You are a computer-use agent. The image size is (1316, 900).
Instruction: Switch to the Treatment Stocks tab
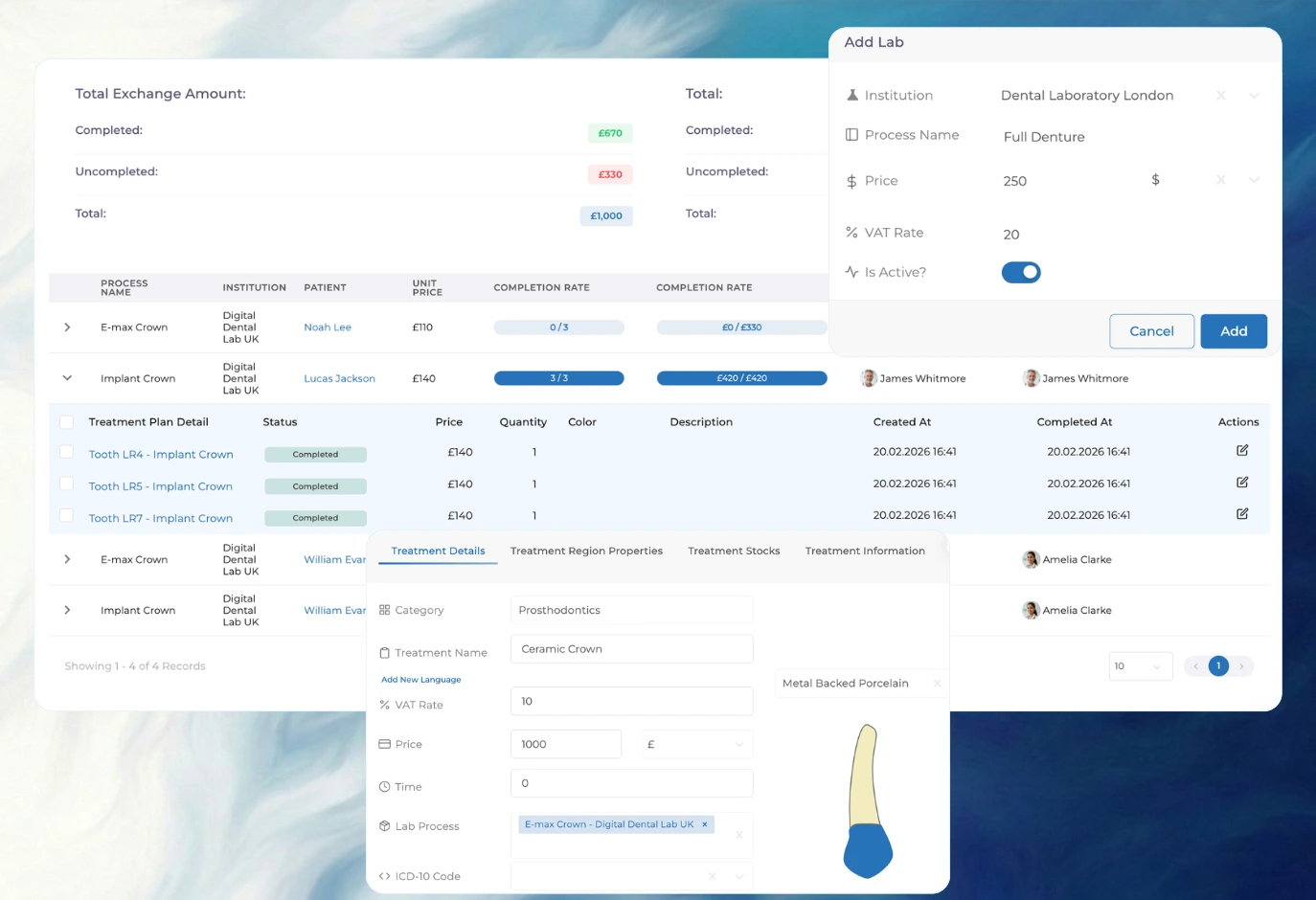pos(734,551)
